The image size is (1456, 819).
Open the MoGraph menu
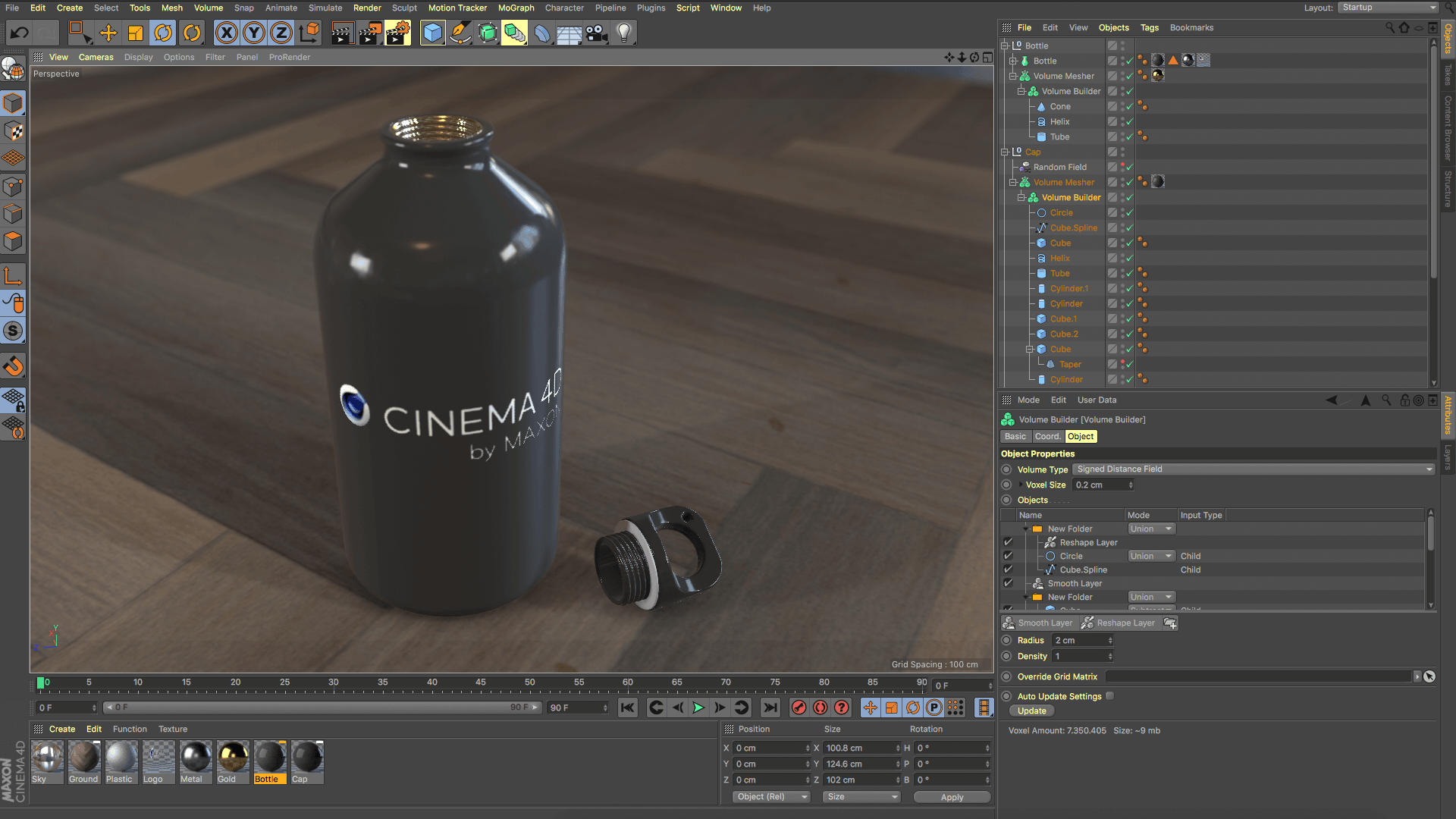pyautogui.click(x=516, y=8)
